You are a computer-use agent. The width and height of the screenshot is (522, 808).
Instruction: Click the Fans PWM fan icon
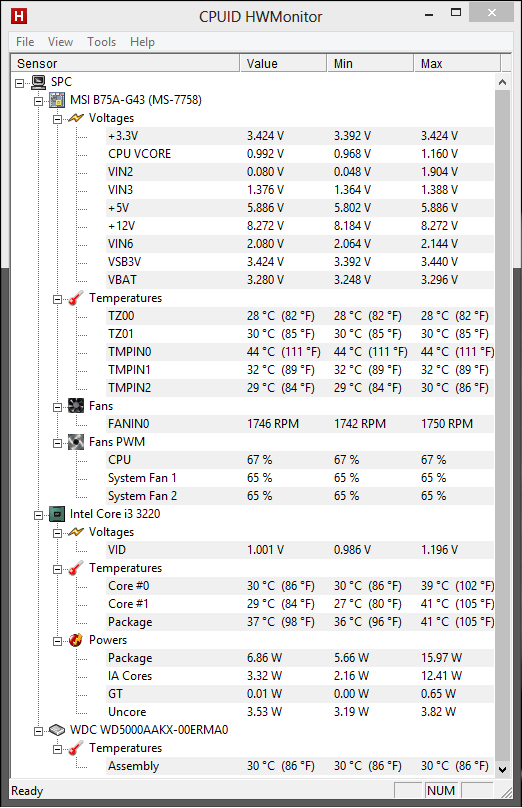76,442
